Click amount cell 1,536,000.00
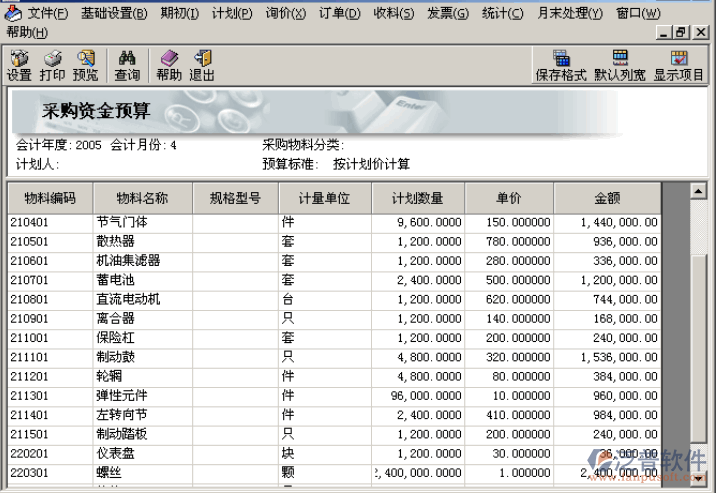 tap(607, 357)
